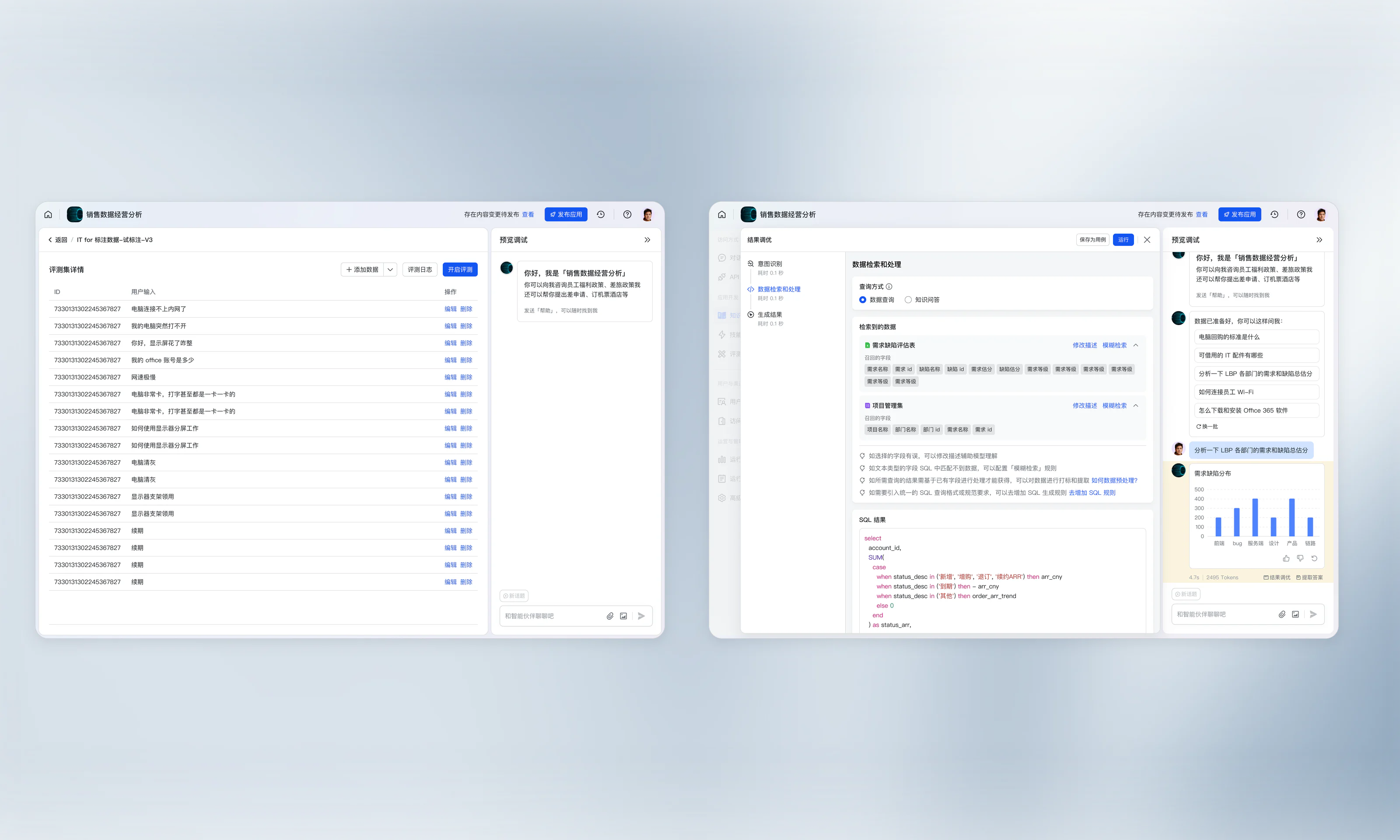Insert an image in the left window chat
Viewport: 1400px width, 840px height.
[x=623, y=616]
